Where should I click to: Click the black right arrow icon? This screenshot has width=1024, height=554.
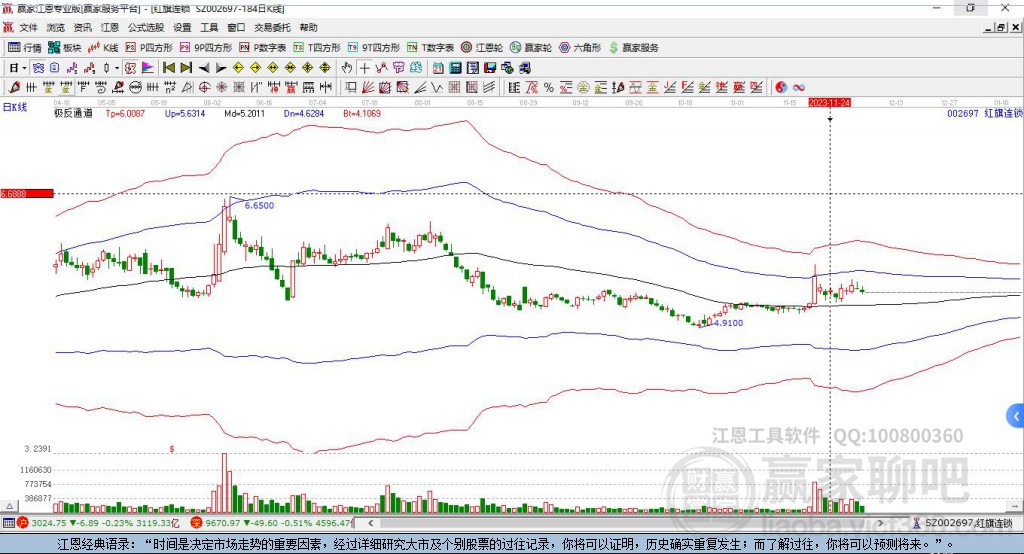221,68
